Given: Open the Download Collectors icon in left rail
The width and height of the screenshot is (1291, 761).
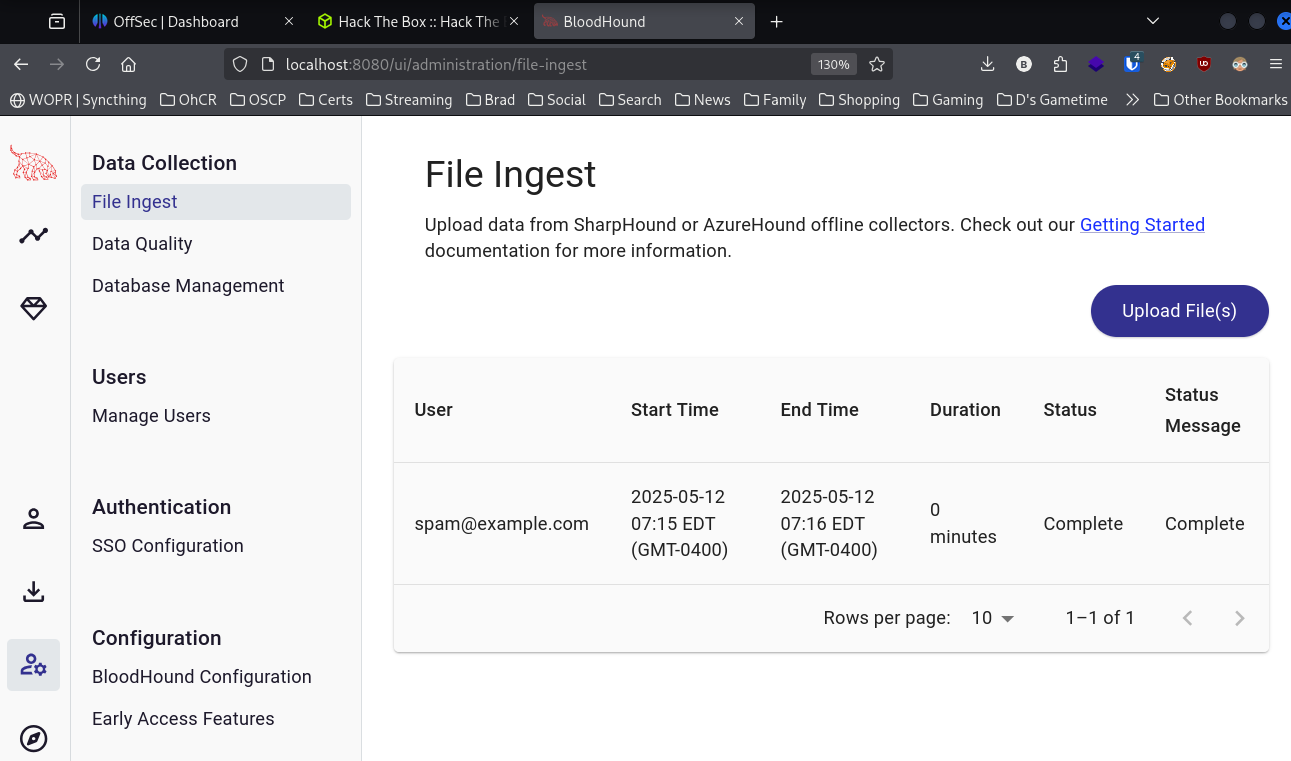Looking at the screenshot, I should tap(33, 592).
